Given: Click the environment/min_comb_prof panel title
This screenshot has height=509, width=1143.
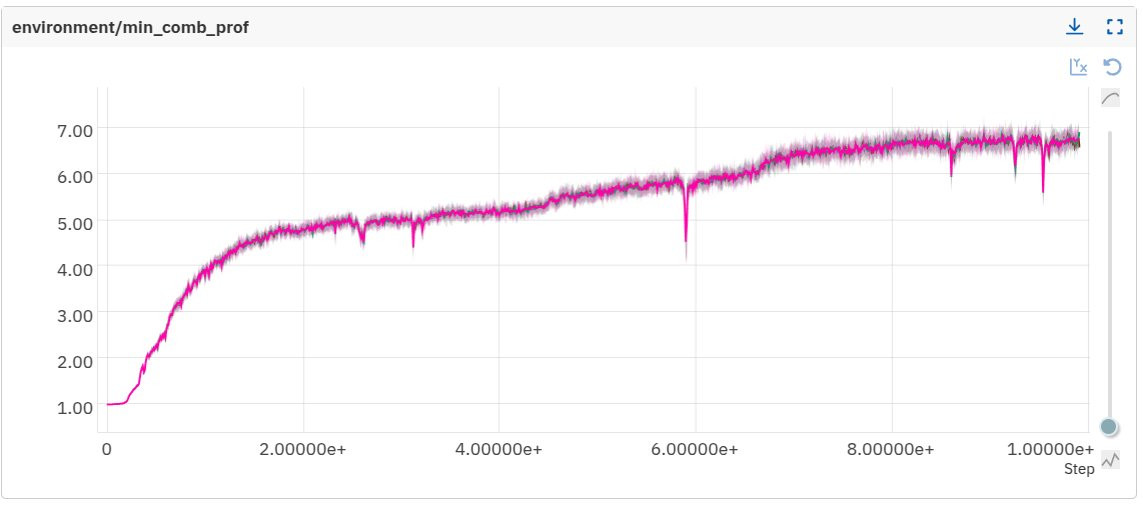Looking at the screenshot, I should tap(130, 28).
